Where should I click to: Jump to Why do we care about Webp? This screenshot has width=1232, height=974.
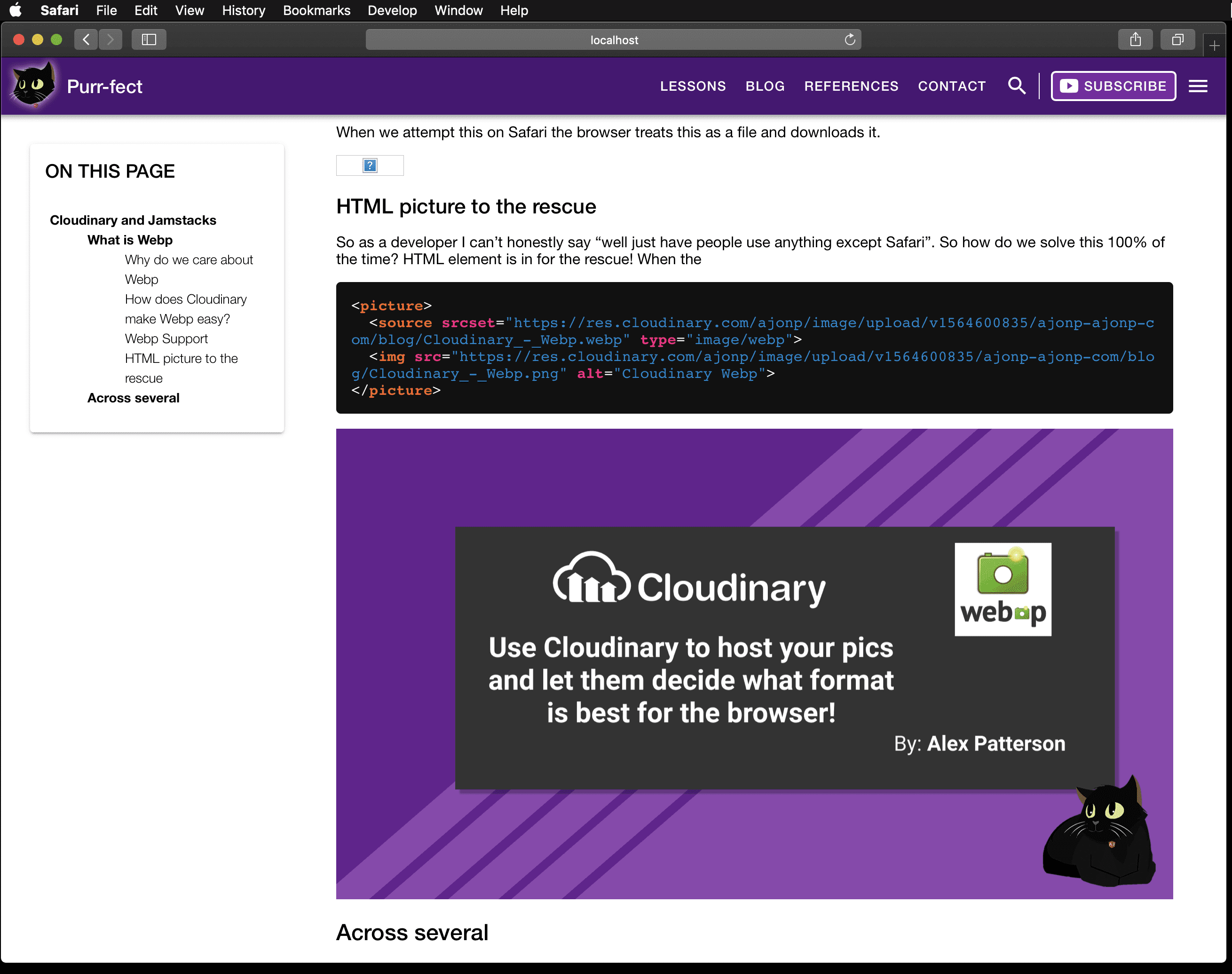(x=189, y=270)
